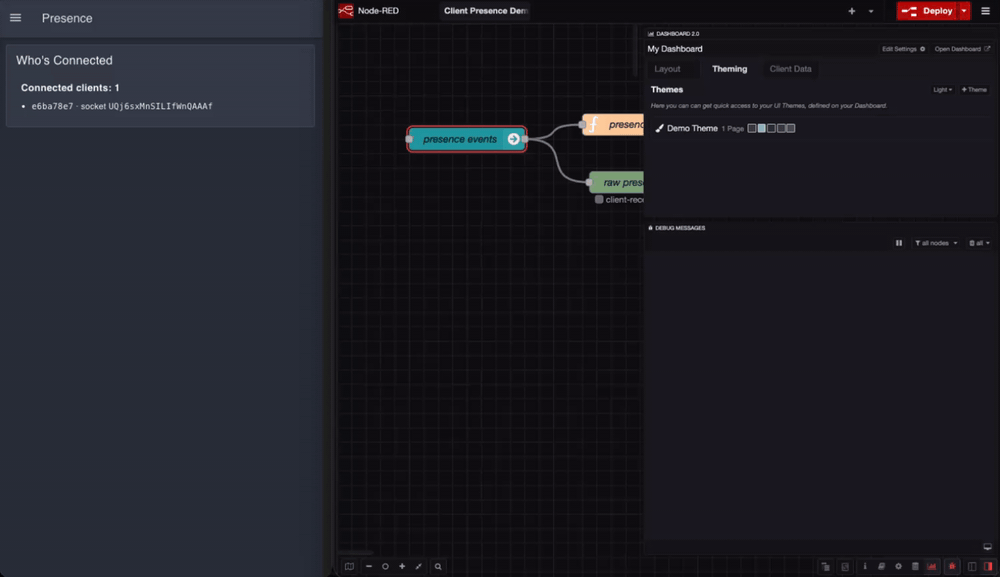The width and height of the screenshot is (1000, 577).
Task: Click the Connected clients: 1 text
Action: pyautogui.click(x=70, y=88)
